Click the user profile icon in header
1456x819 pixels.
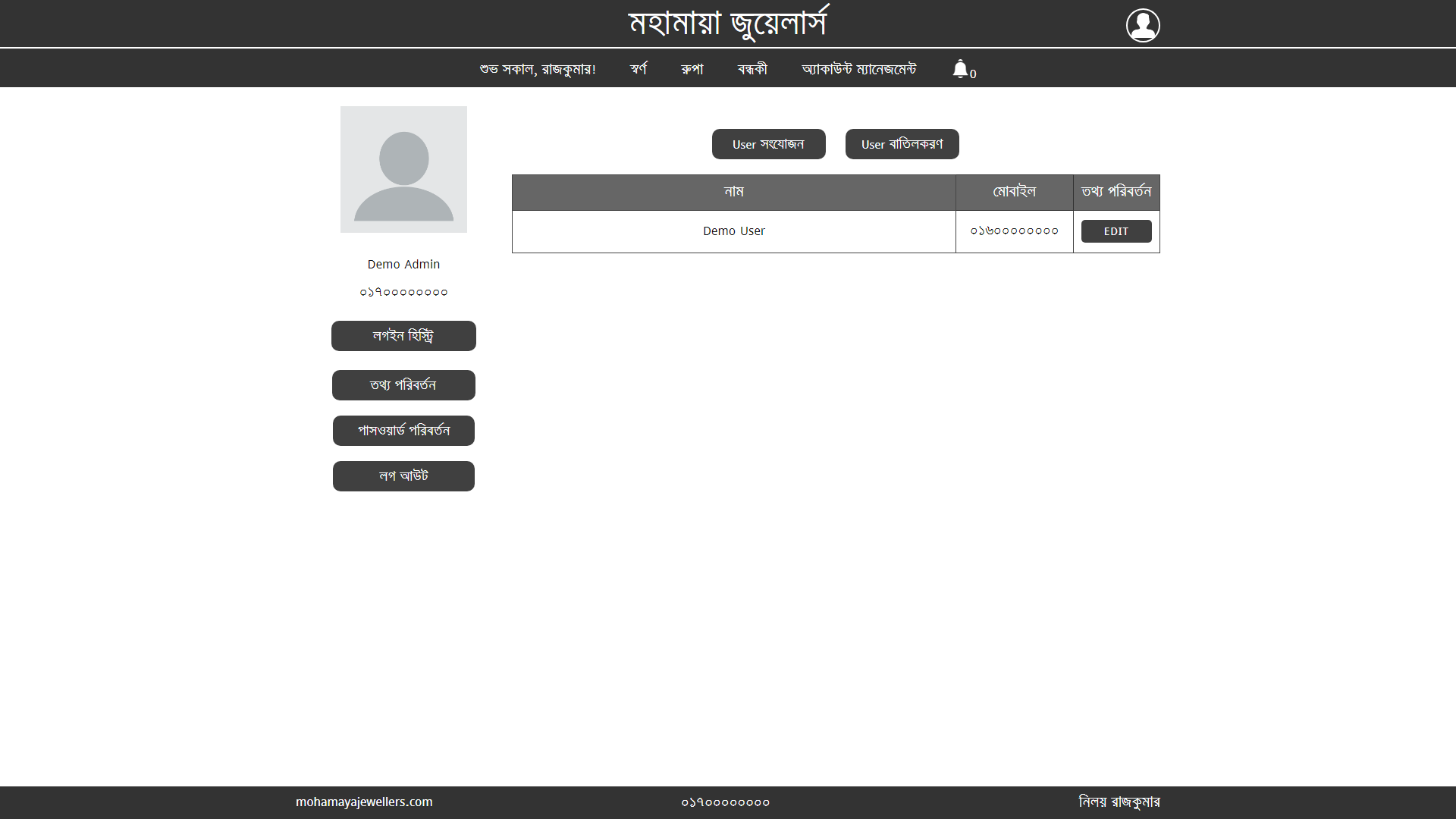point(1142,25)
